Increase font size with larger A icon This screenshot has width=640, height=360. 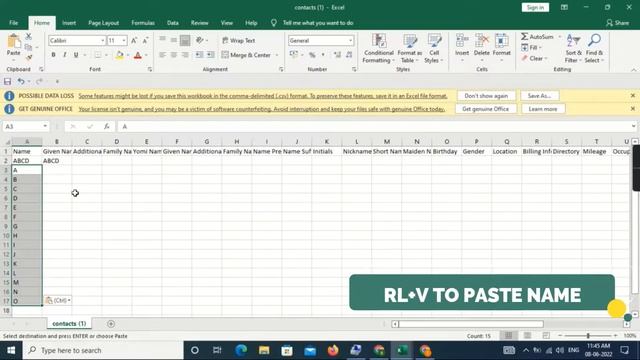click(134, 40)
